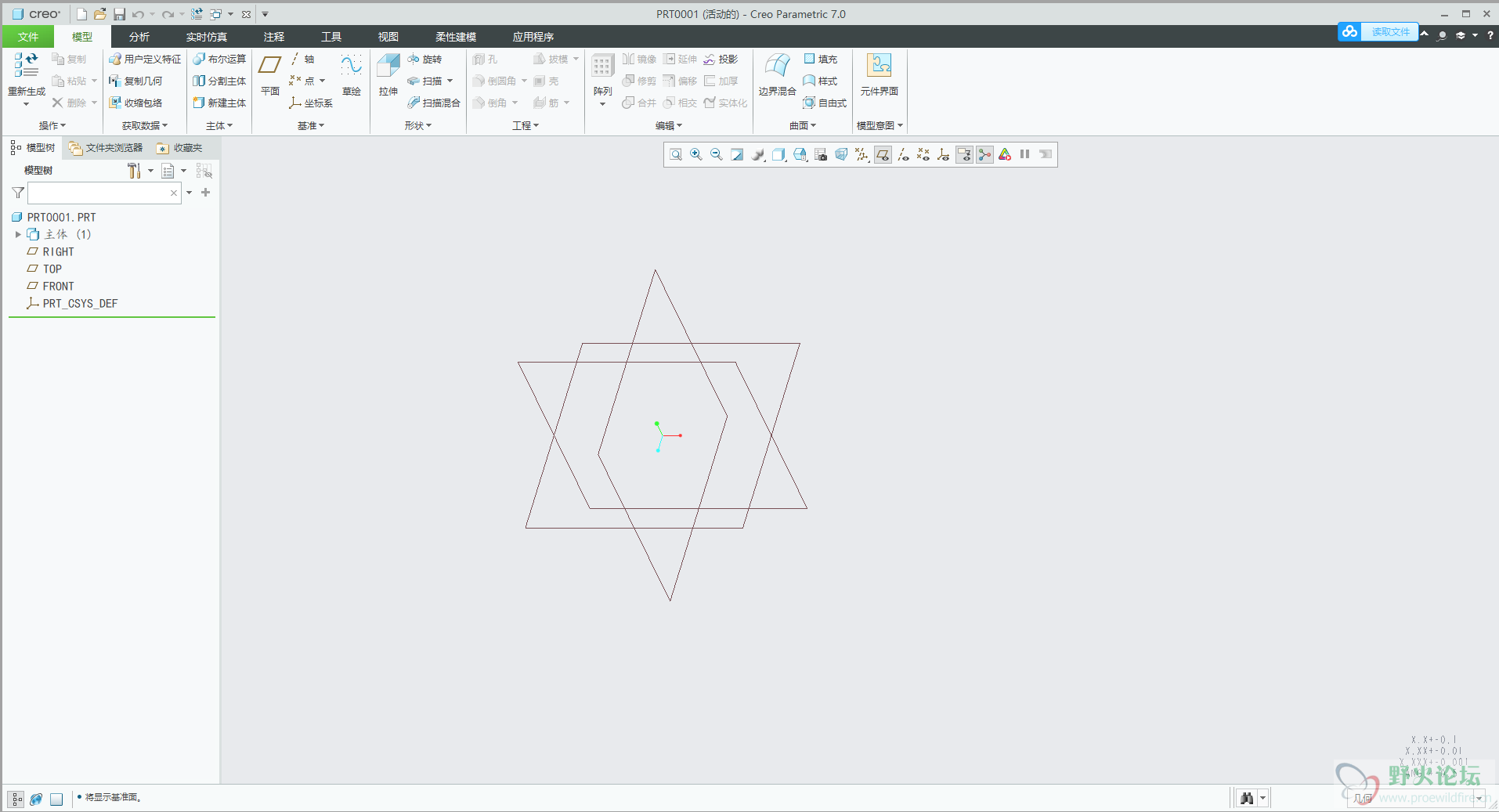Click Split Body (分割主体) button
1499x812 pixels.
click(x=219, y=81)
